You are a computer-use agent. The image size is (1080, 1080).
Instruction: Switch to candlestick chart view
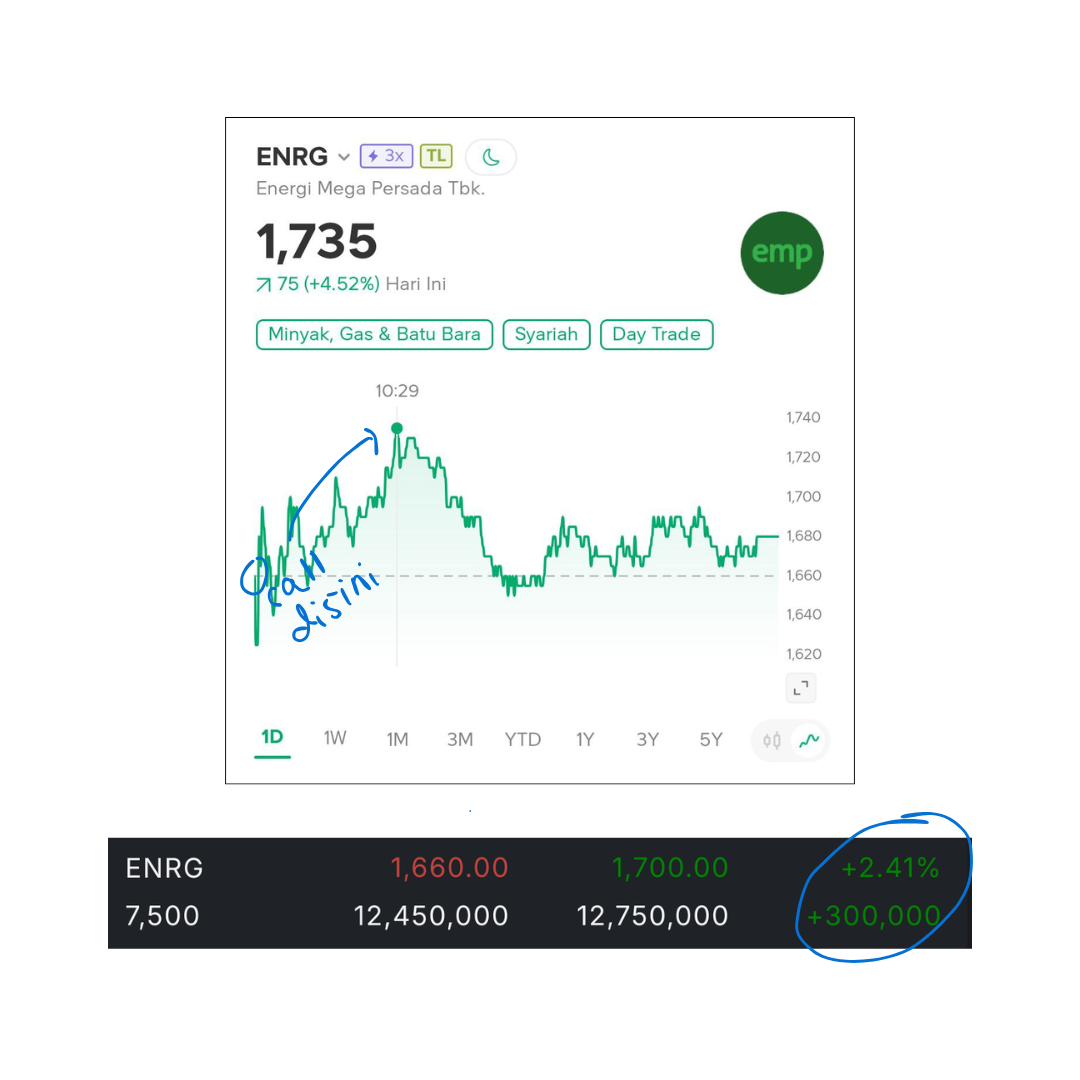(771, 741)
